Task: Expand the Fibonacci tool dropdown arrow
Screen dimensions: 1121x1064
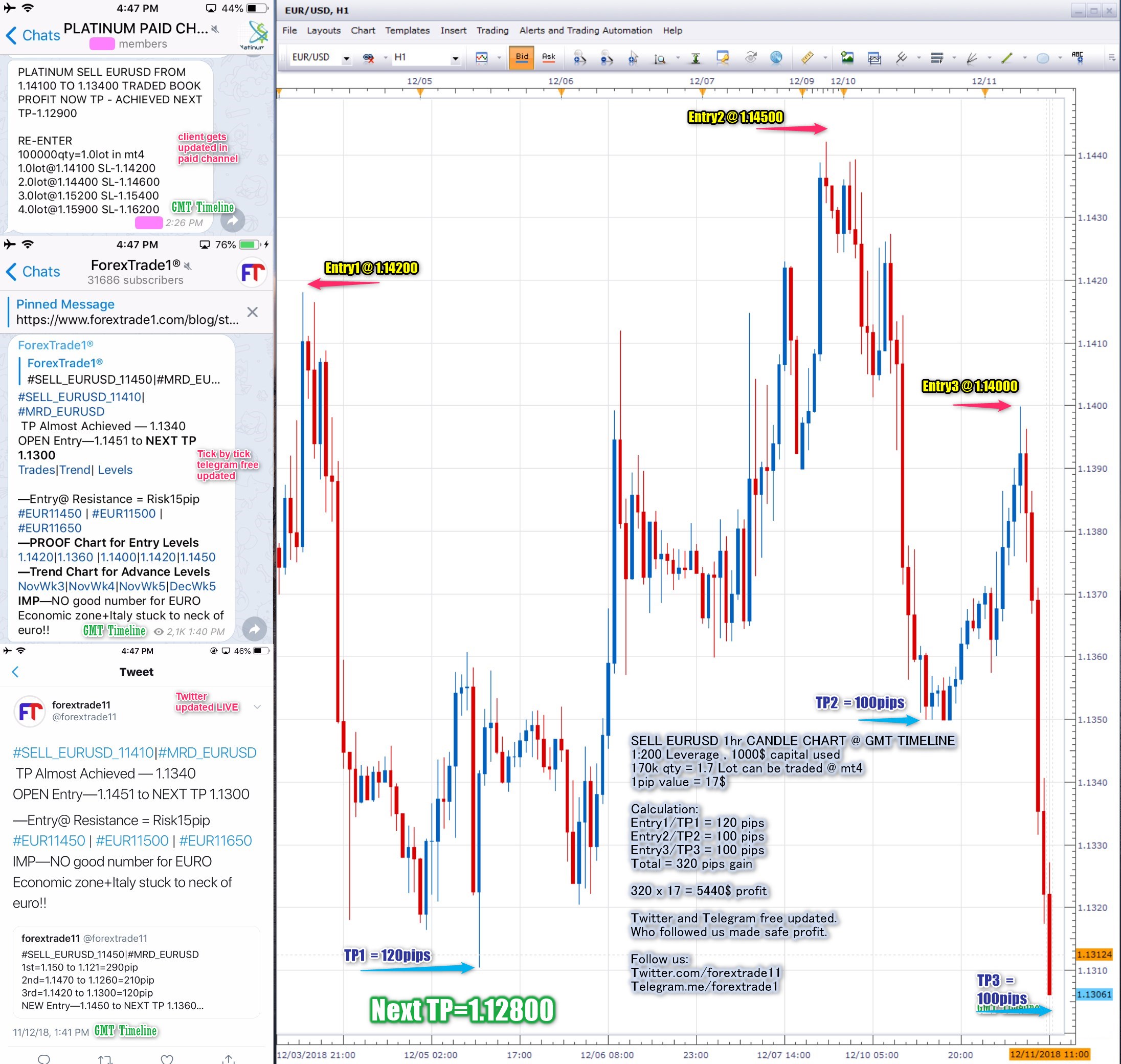Action: point(954,58)
